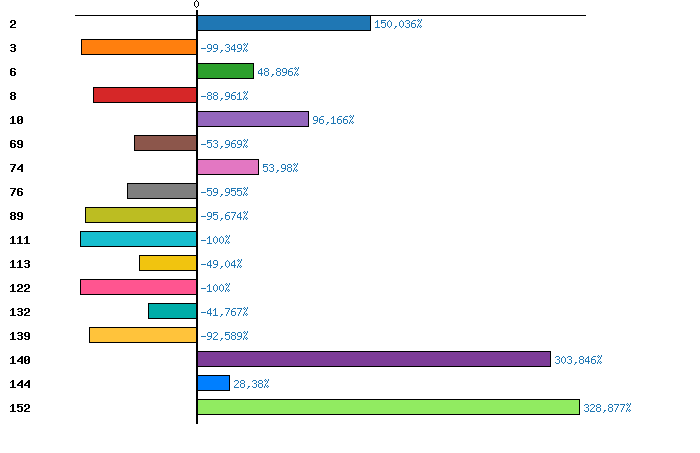The width and height of the screenshot is (700, 453).
Task: Select the cyan bar for category 111
Action: pos(138,239)
